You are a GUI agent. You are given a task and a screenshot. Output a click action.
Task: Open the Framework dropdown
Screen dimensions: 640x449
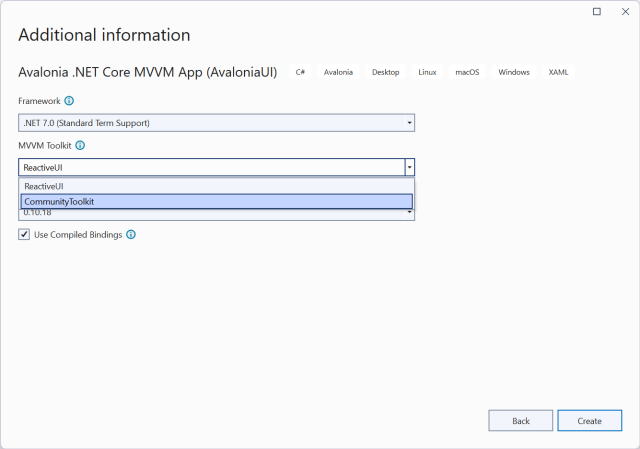(216, 123)
